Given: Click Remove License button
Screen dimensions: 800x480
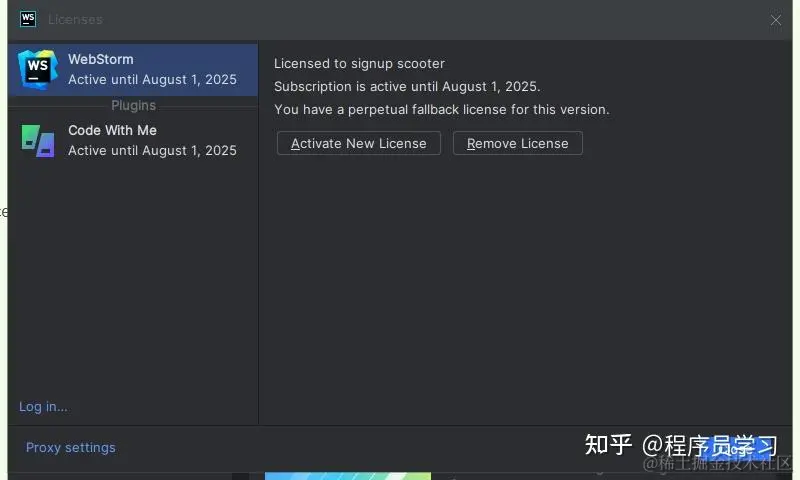Looking at the screenshot, I should pos(517,143).
